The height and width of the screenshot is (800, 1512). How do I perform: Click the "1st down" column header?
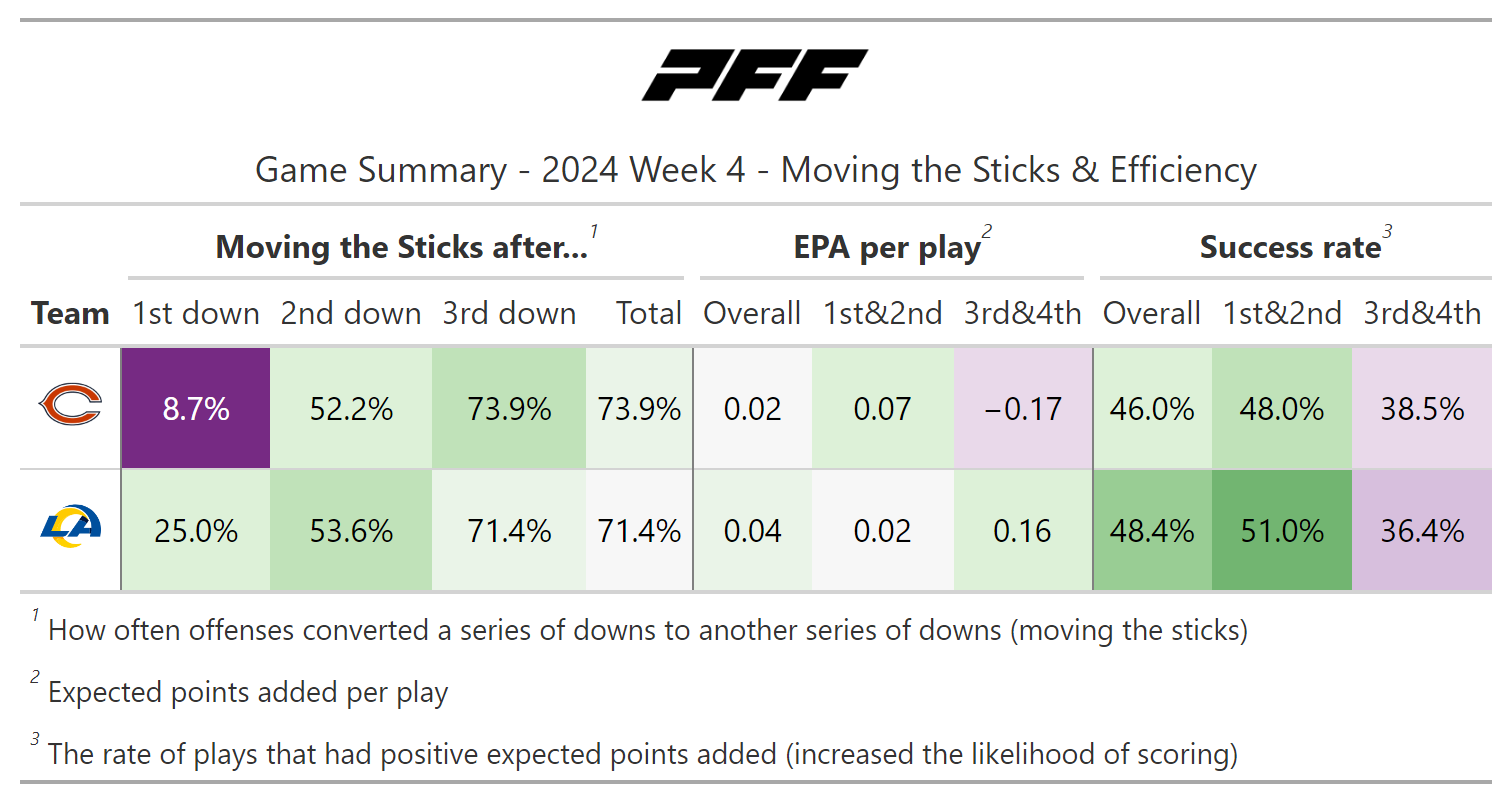tap(196, 313)
